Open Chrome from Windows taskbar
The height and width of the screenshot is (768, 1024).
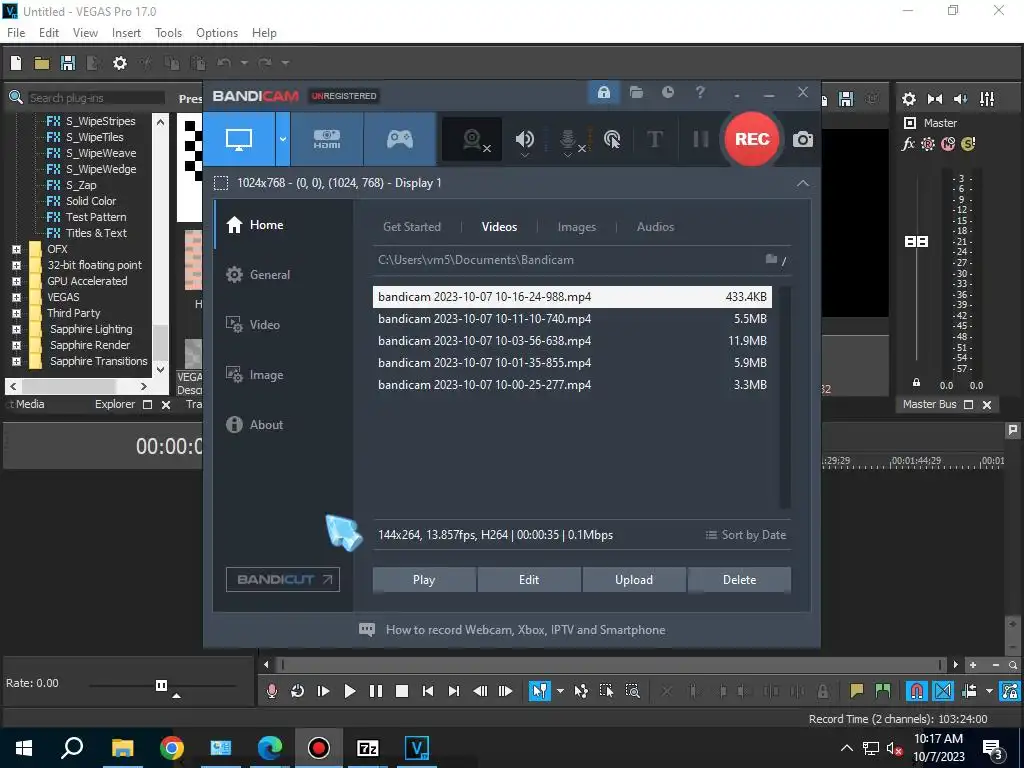172,747
